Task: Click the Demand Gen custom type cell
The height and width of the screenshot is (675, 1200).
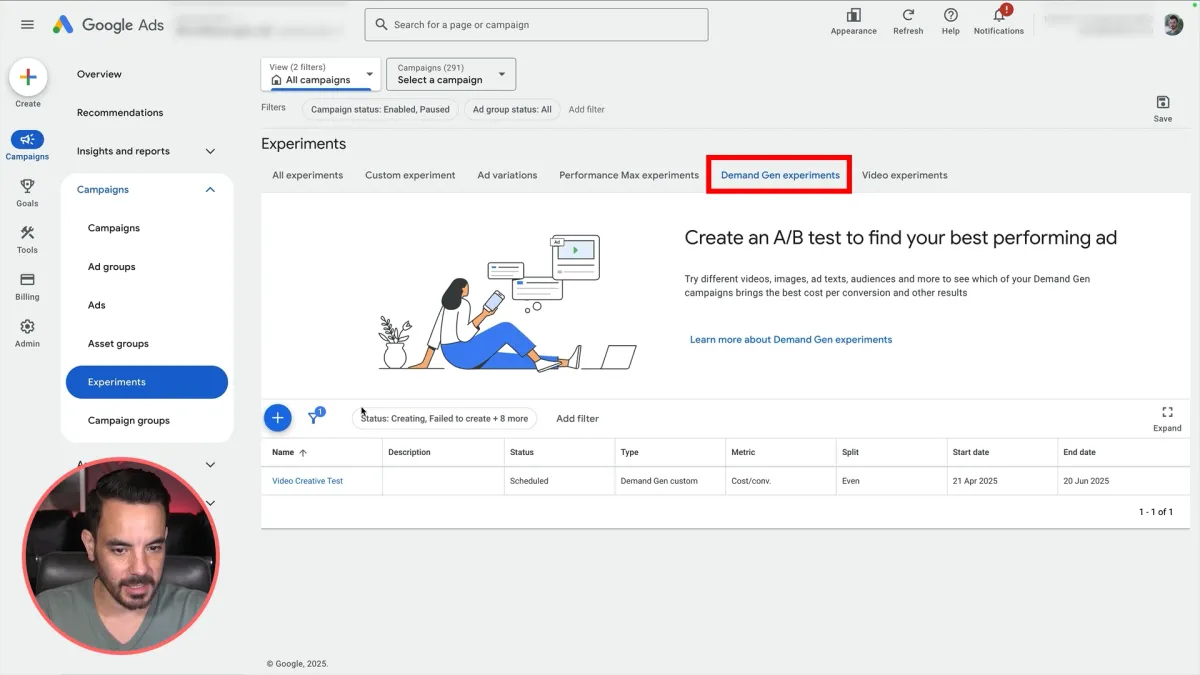Action: (x=659, y=481)
